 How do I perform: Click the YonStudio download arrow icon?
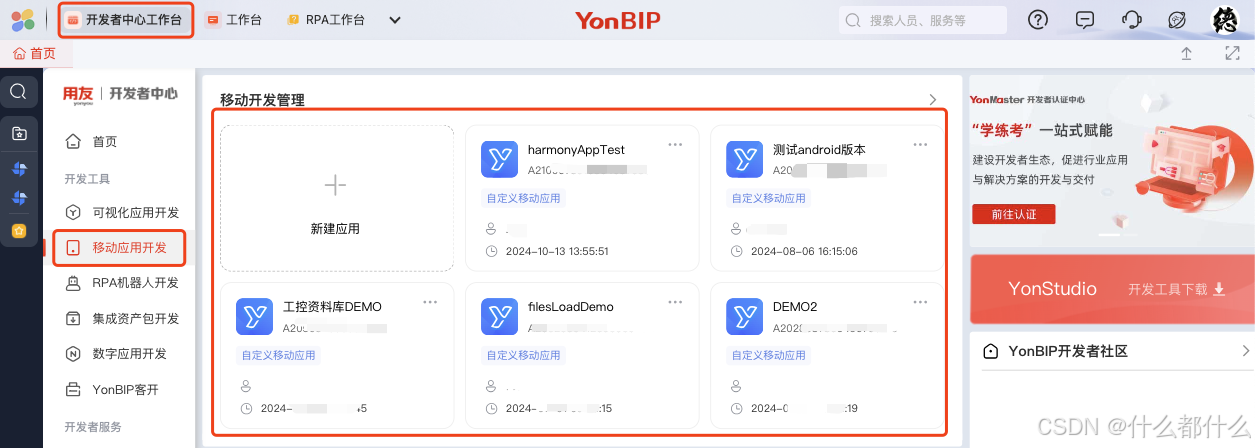pos(1219,289)
